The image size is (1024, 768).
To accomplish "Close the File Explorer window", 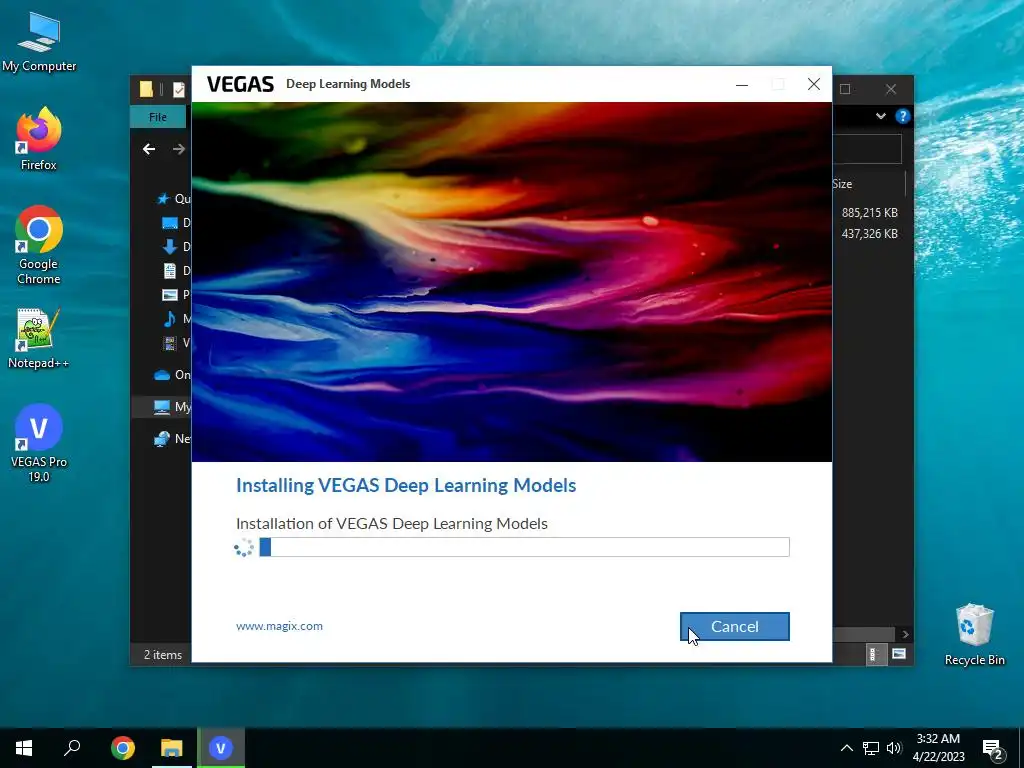I will [x=891, y=89].
